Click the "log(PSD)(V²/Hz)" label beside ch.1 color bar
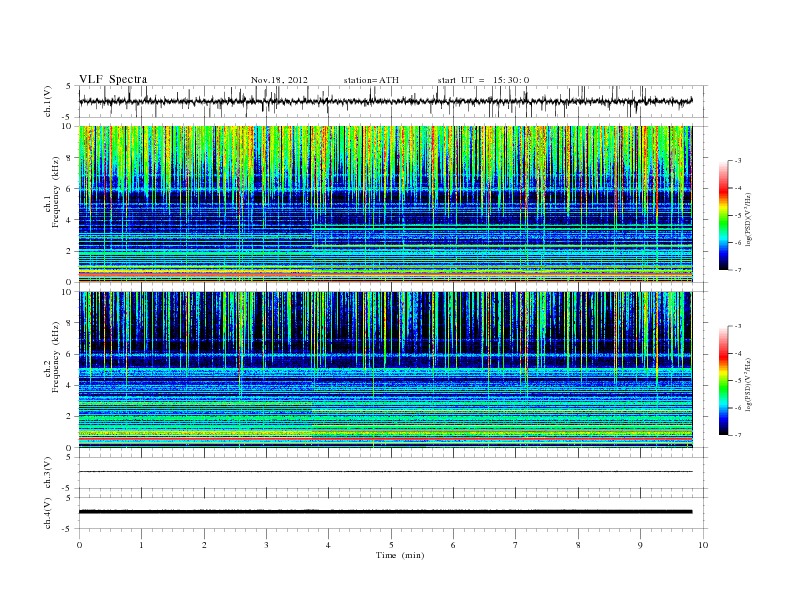Viewport: 792px width, 612px height. coord(748,220)
